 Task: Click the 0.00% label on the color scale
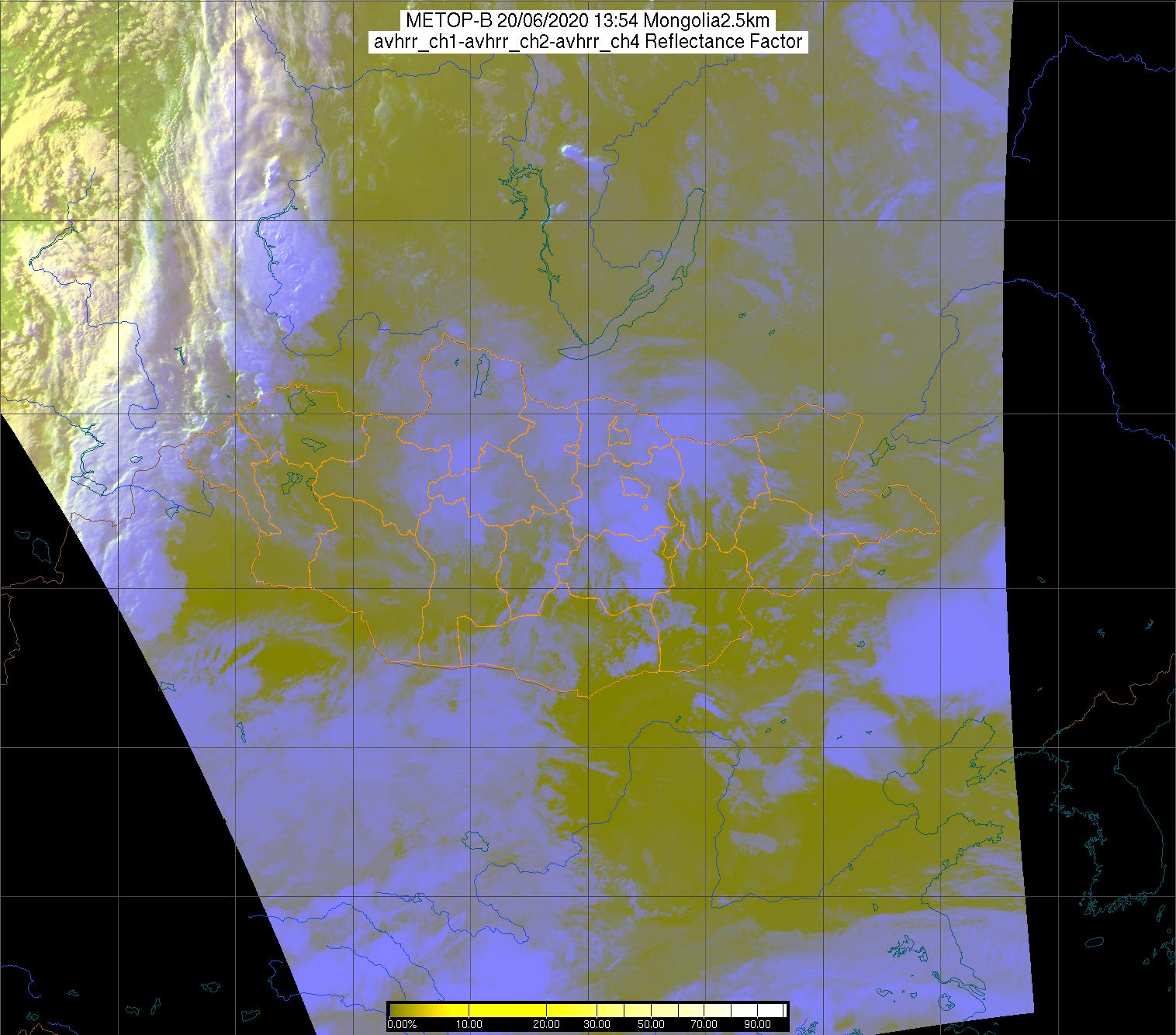403,1024
